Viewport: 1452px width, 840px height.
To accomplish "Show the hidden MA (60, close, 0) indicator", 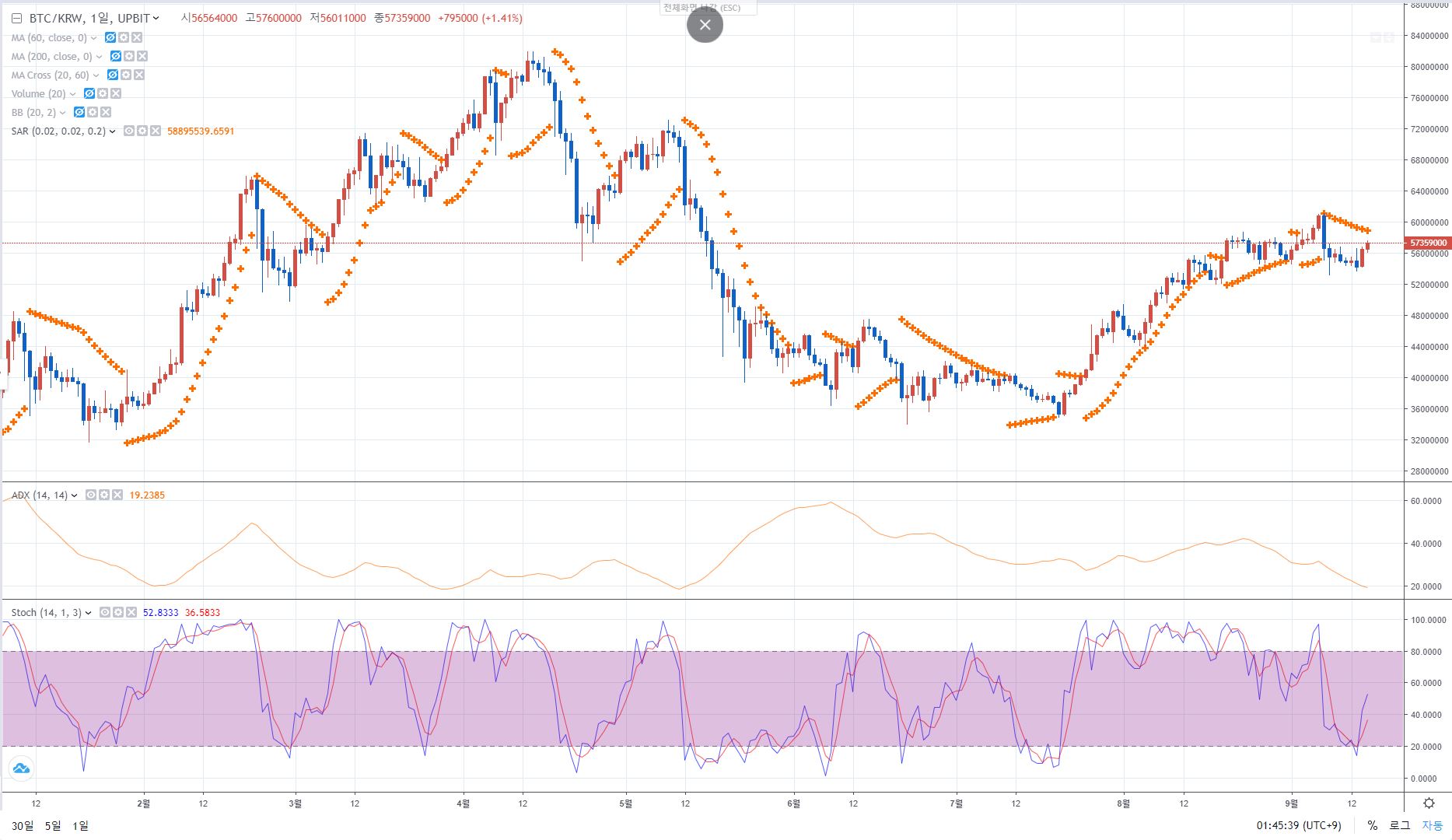I will point(110,37).
